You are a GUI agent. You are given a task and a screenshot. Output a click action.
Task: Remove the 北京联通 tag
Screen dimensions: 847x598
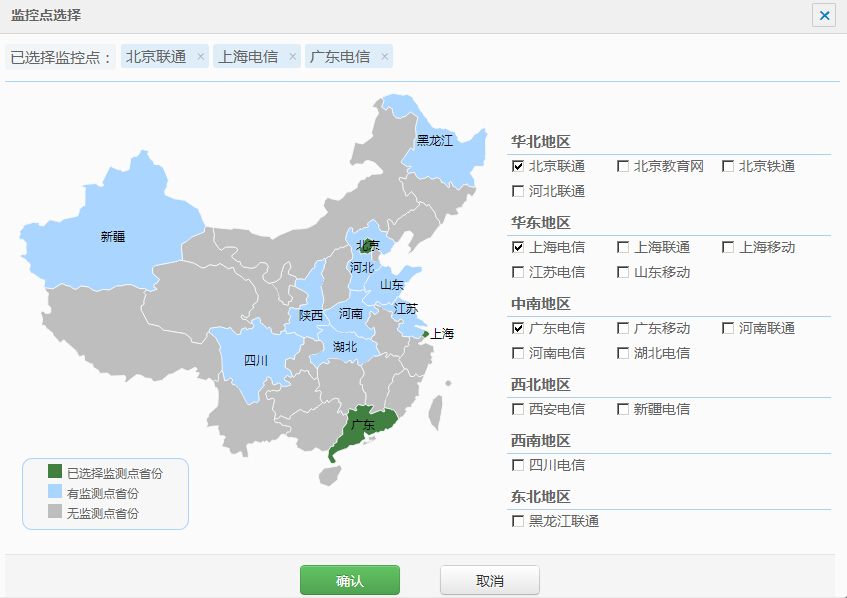tap(200, 57)
